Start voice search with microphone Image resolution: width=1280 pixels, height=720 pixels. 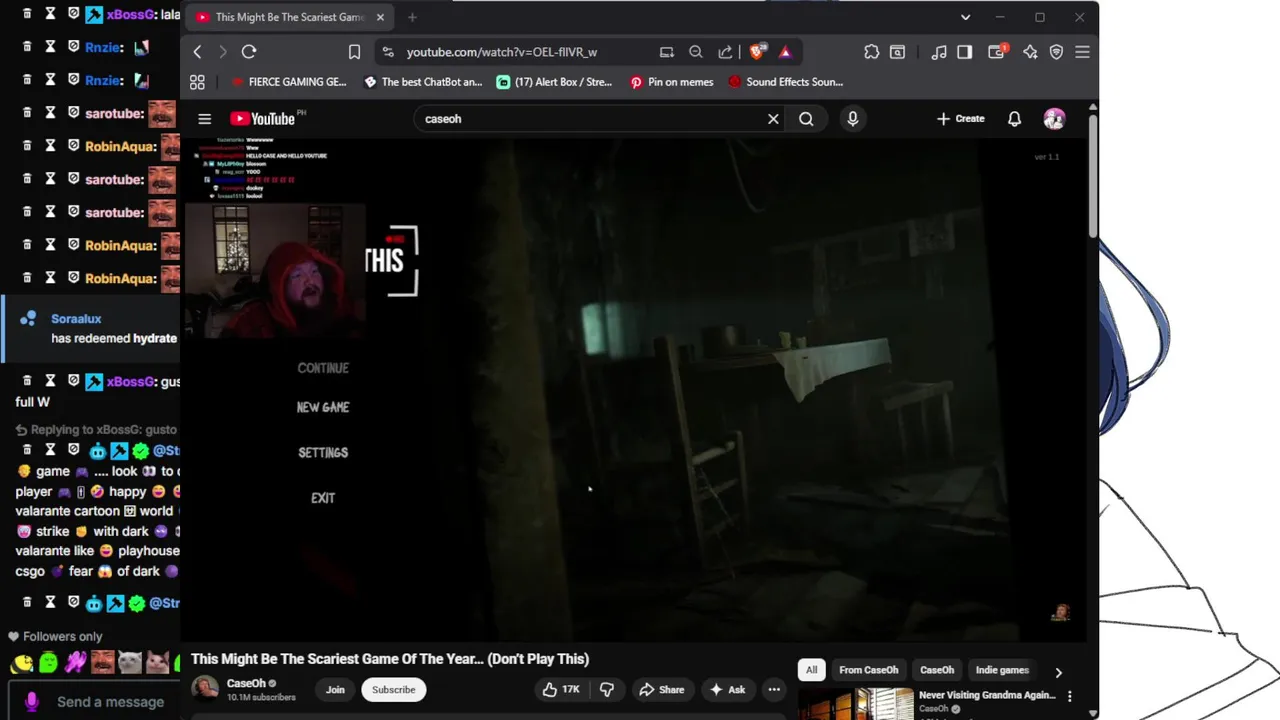[x=852, y=119]
